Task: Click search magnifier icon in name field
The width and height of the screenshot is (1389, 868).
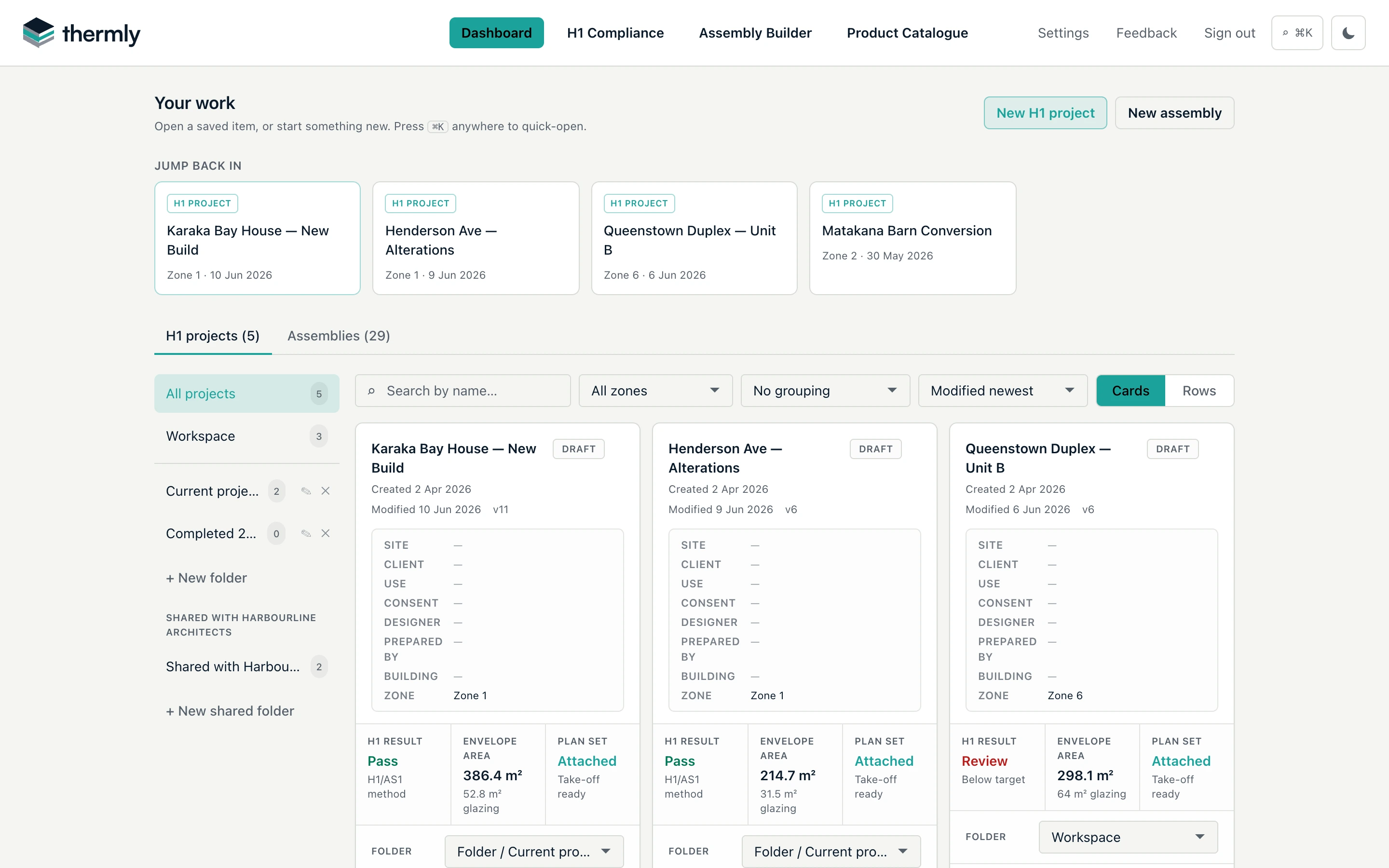Action: pos(371,391)
